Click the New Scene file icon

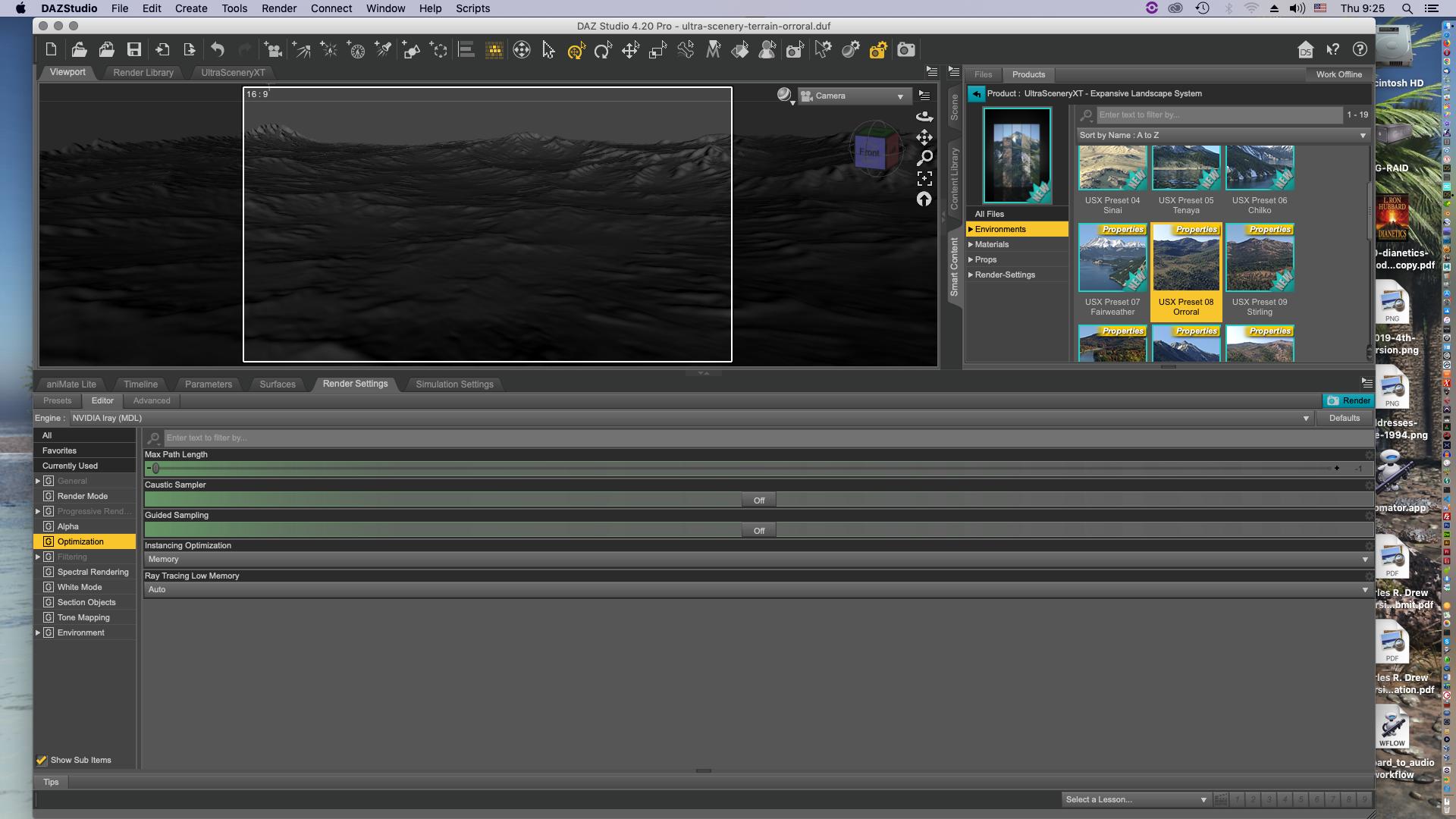tap(51, 50)
